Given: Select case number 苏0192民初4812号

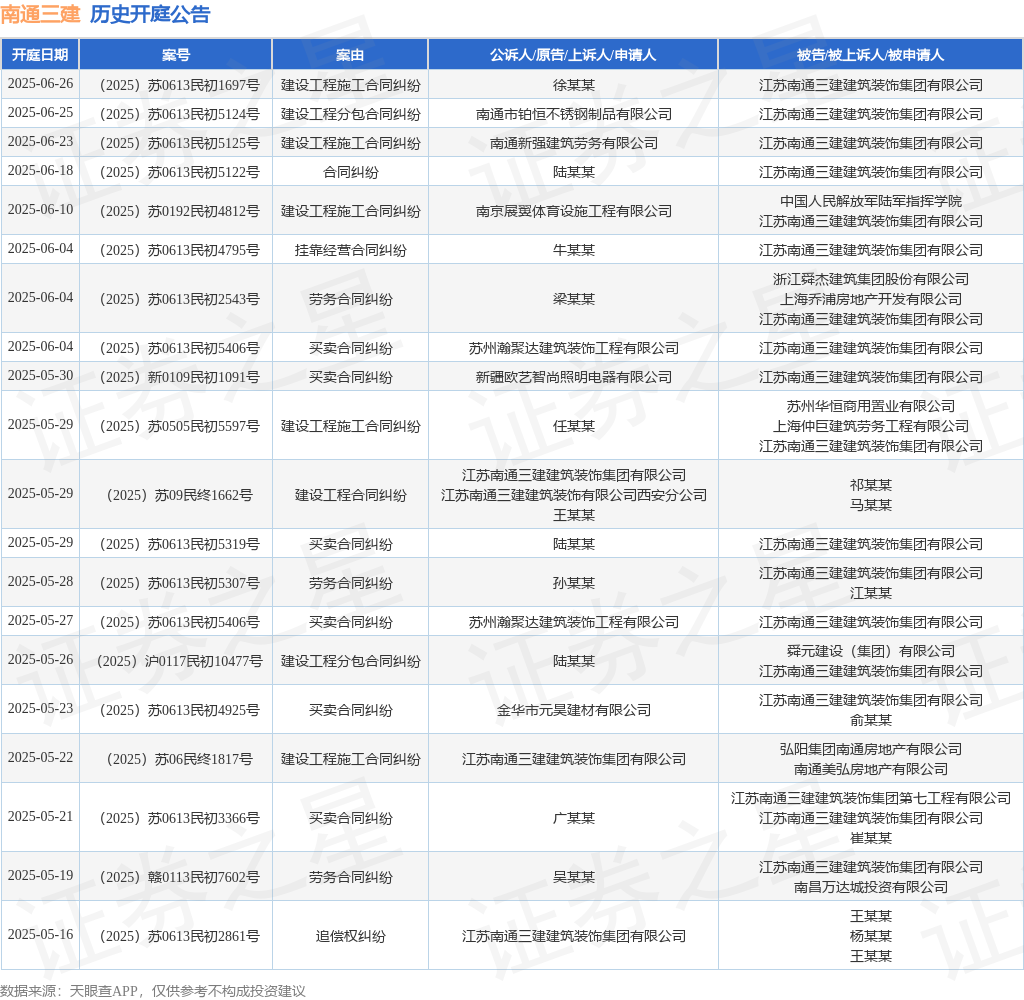Looking at the screenshot, I should 180,212.
